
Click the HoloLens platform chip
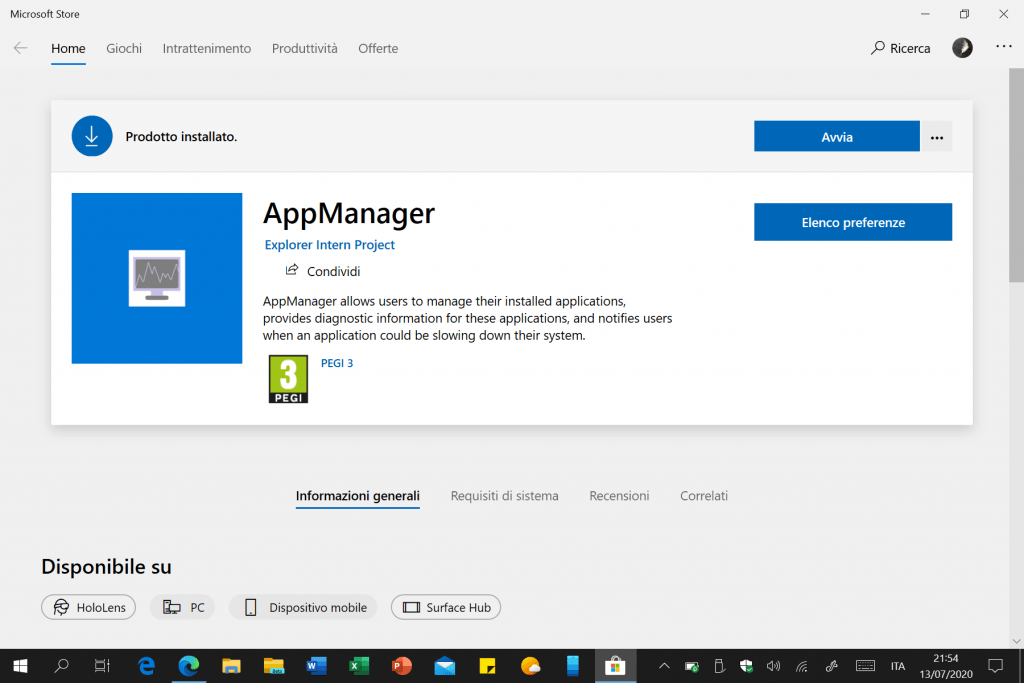tap(89, 607)
